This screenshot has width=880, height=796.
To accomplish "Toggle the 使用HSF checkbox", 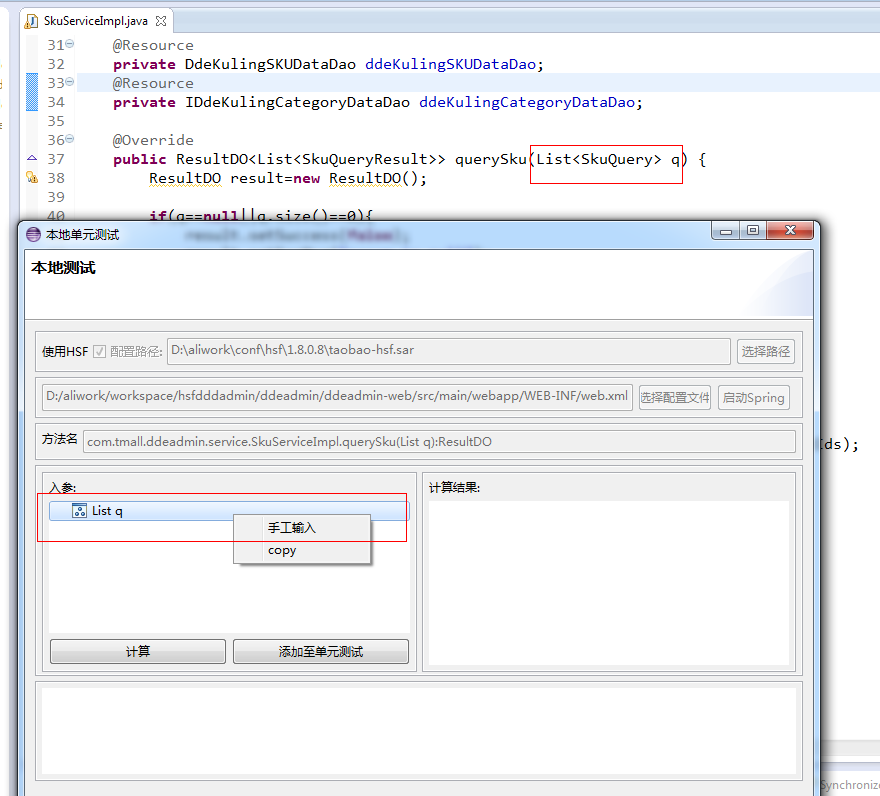I will [x=99, y=351].
